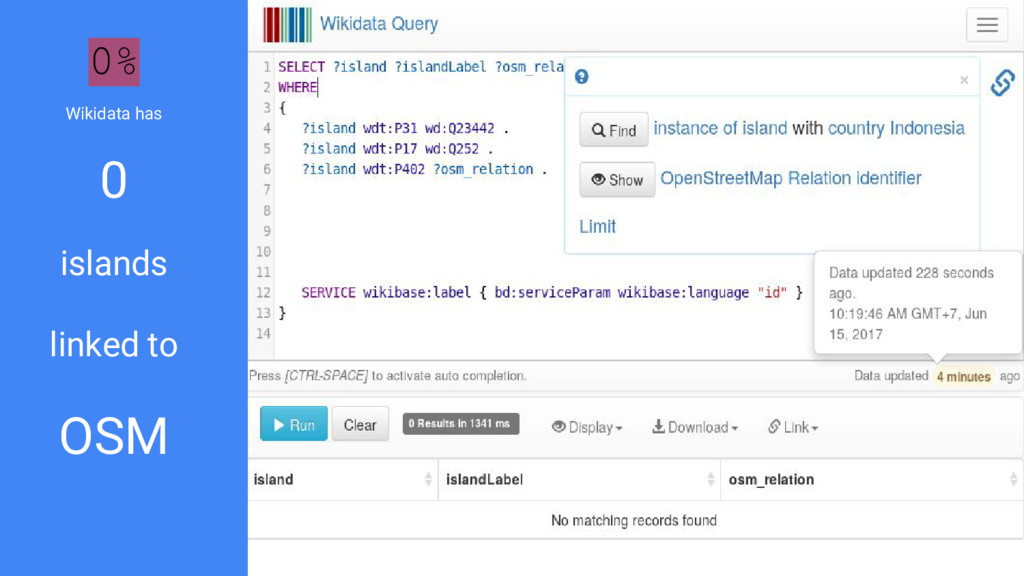Screen dimensions: 1024x576
Task: Click sort arrows next to islandLabel header
Action: 711,479
